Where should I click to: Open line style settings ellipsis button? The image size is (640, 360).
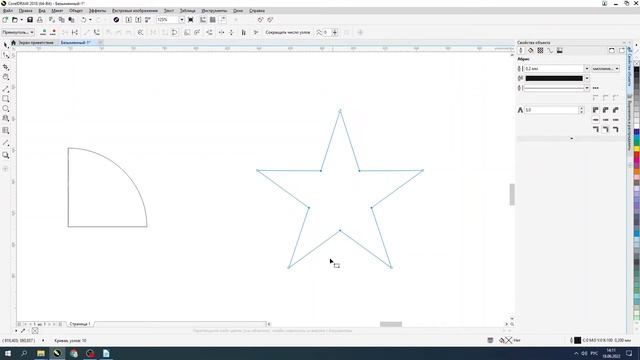[x=596, y=88]
